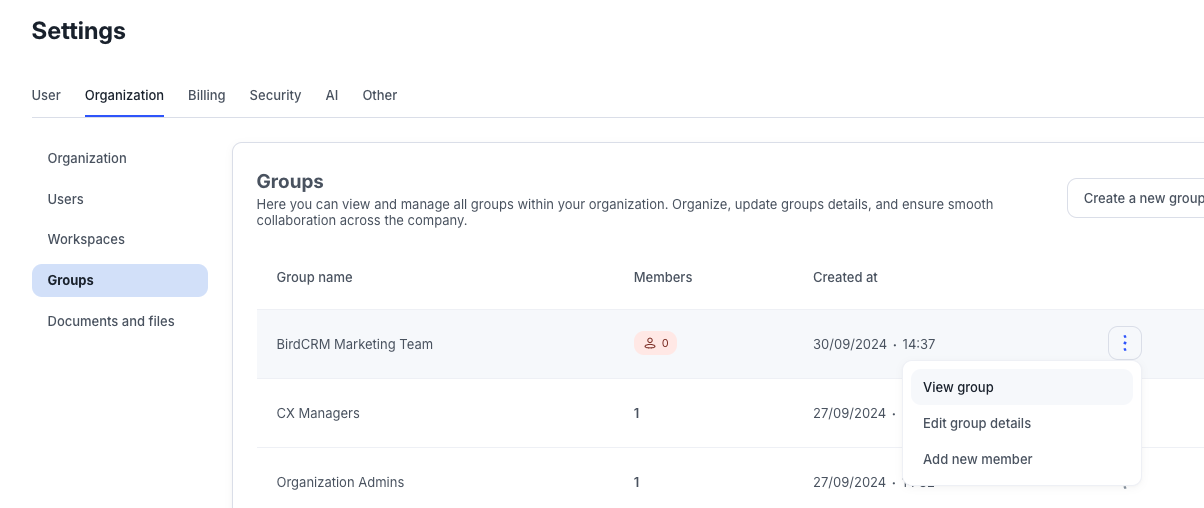The width and height of the screenshot is (1204, 508).
Task: Navigate to Users in the sidebar
Action: click(x=66, y=199)
